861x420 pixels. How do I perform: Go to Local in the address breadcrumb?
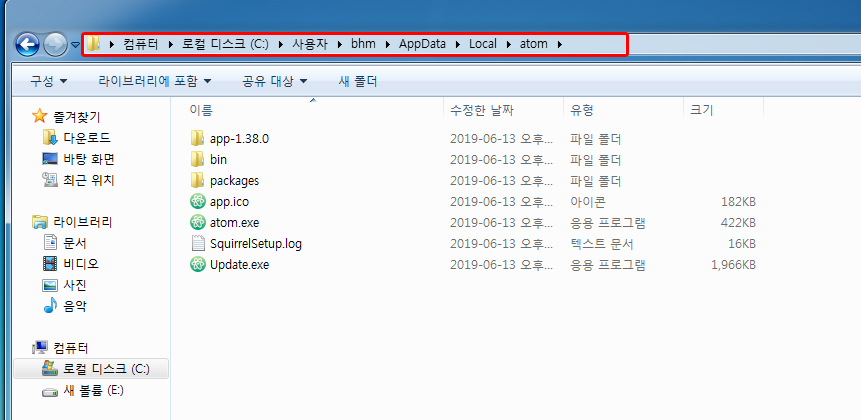tap(483, 44)
